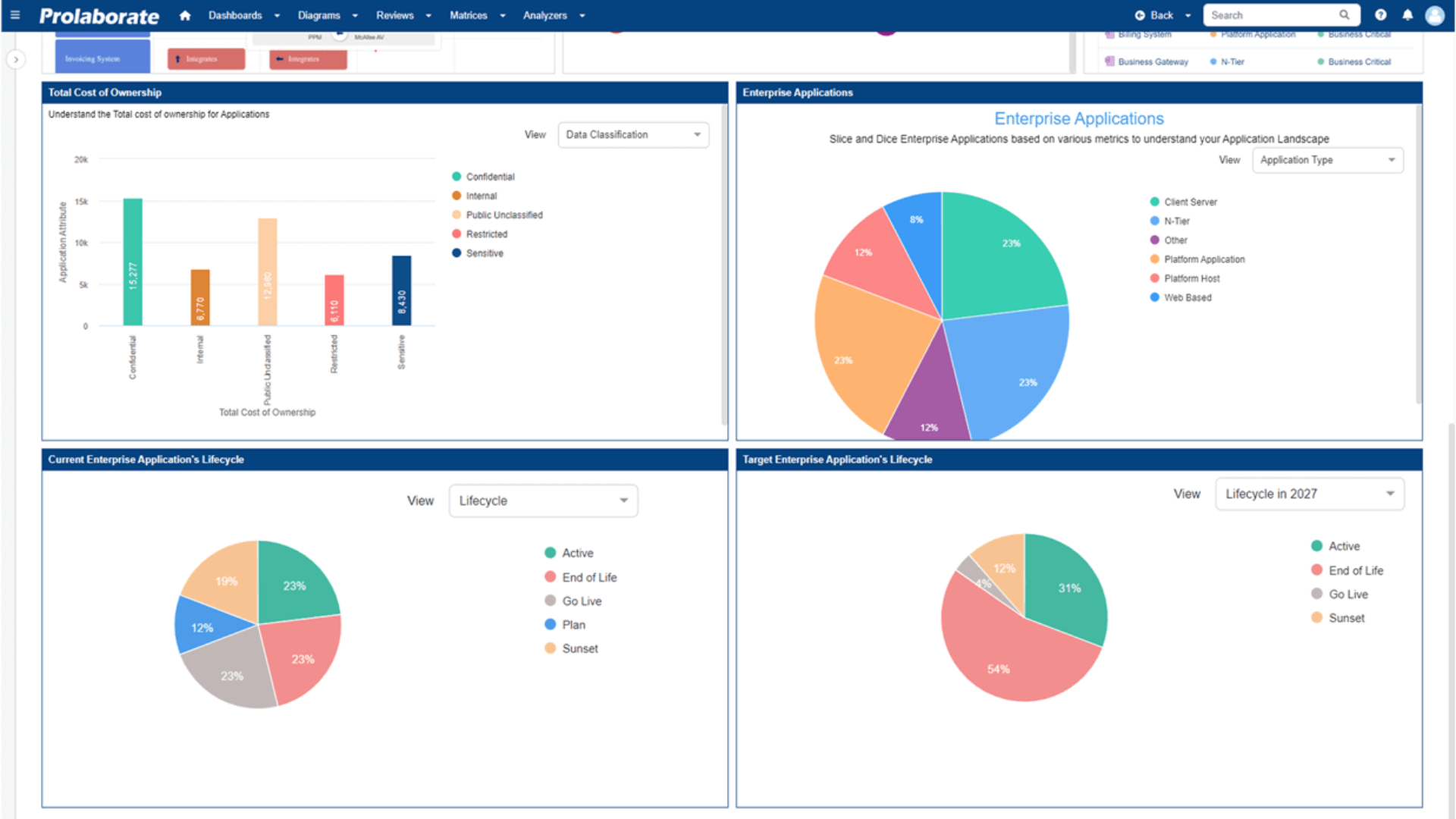Open the hamburger navigation menu
The width and height of the screenshot is (1456, 819).
click(x=15, y=15)
